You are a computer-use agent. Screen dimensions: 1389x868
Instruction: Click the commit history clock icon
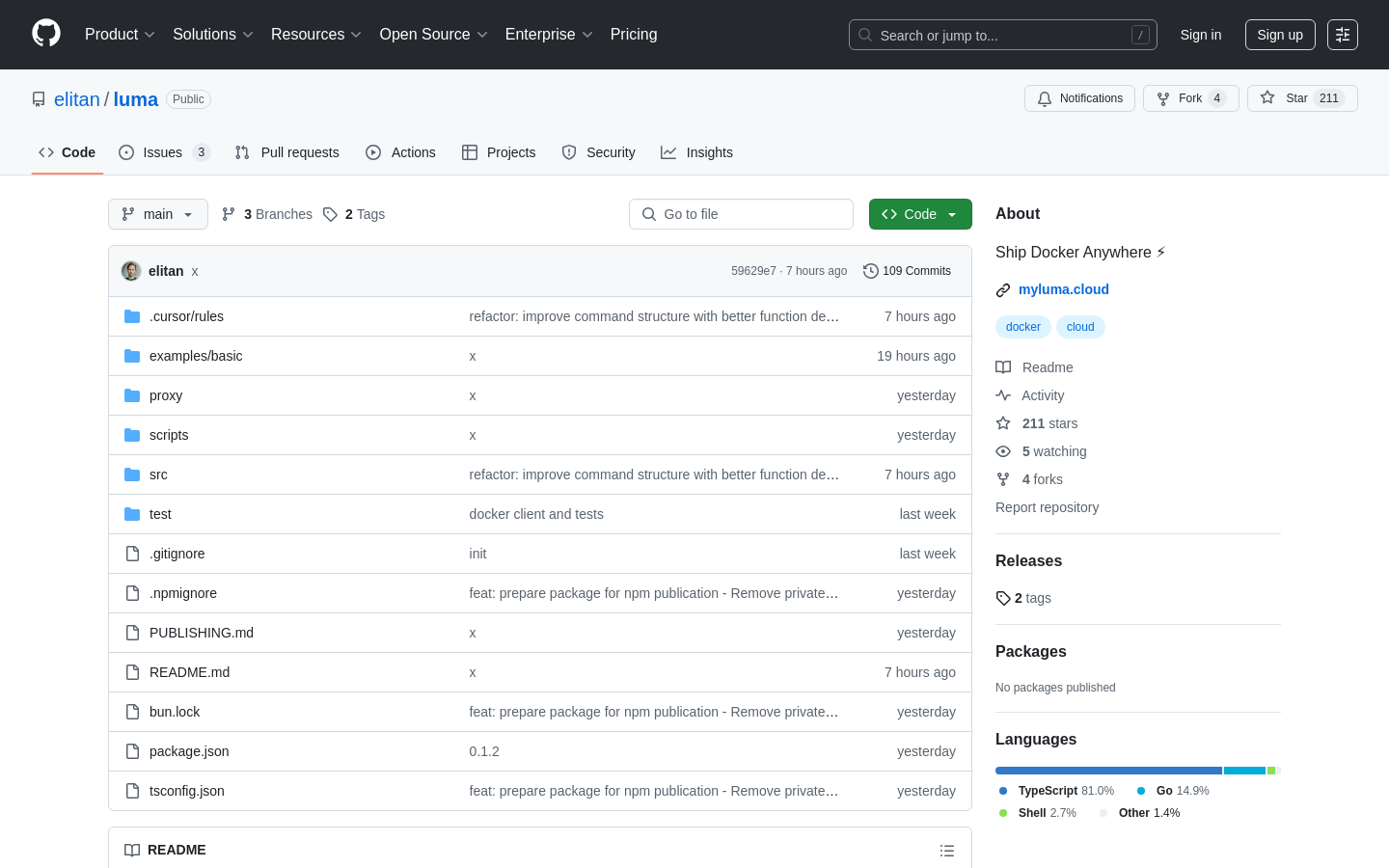(x=870, y=271)
